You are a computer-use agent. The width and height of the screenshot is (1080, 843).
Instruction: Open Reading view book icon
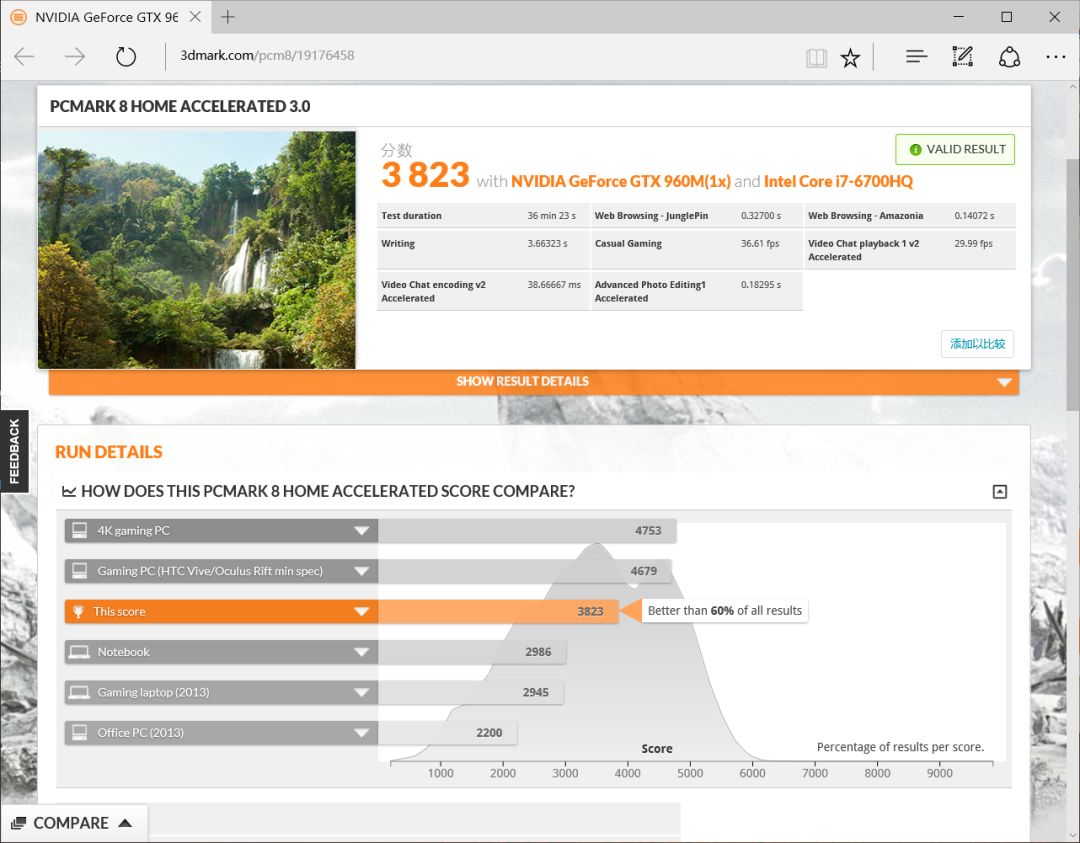(x=817, y=58)
